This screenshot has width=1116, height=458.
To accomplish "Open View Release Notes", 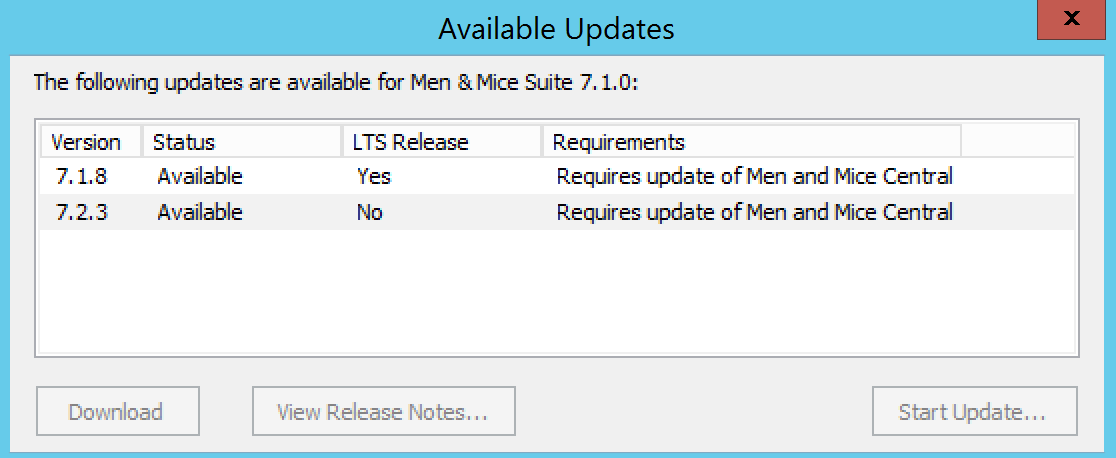I will (x=383, y=412).
